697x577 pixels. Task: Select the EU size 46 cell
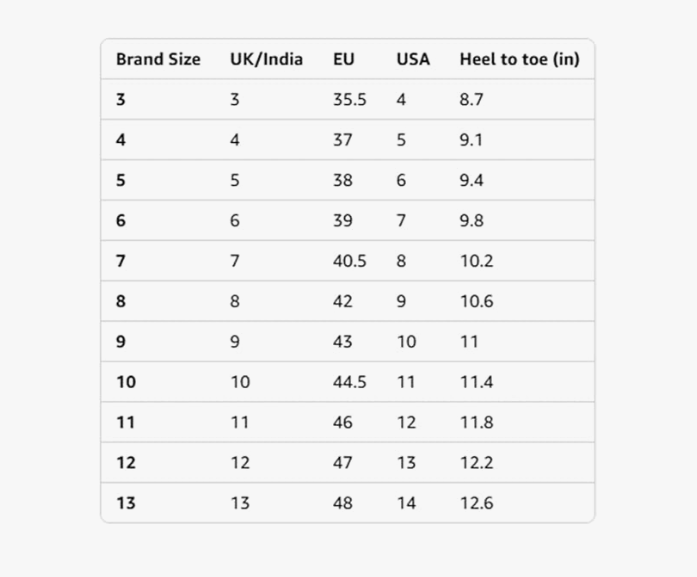tap(343, 422)
